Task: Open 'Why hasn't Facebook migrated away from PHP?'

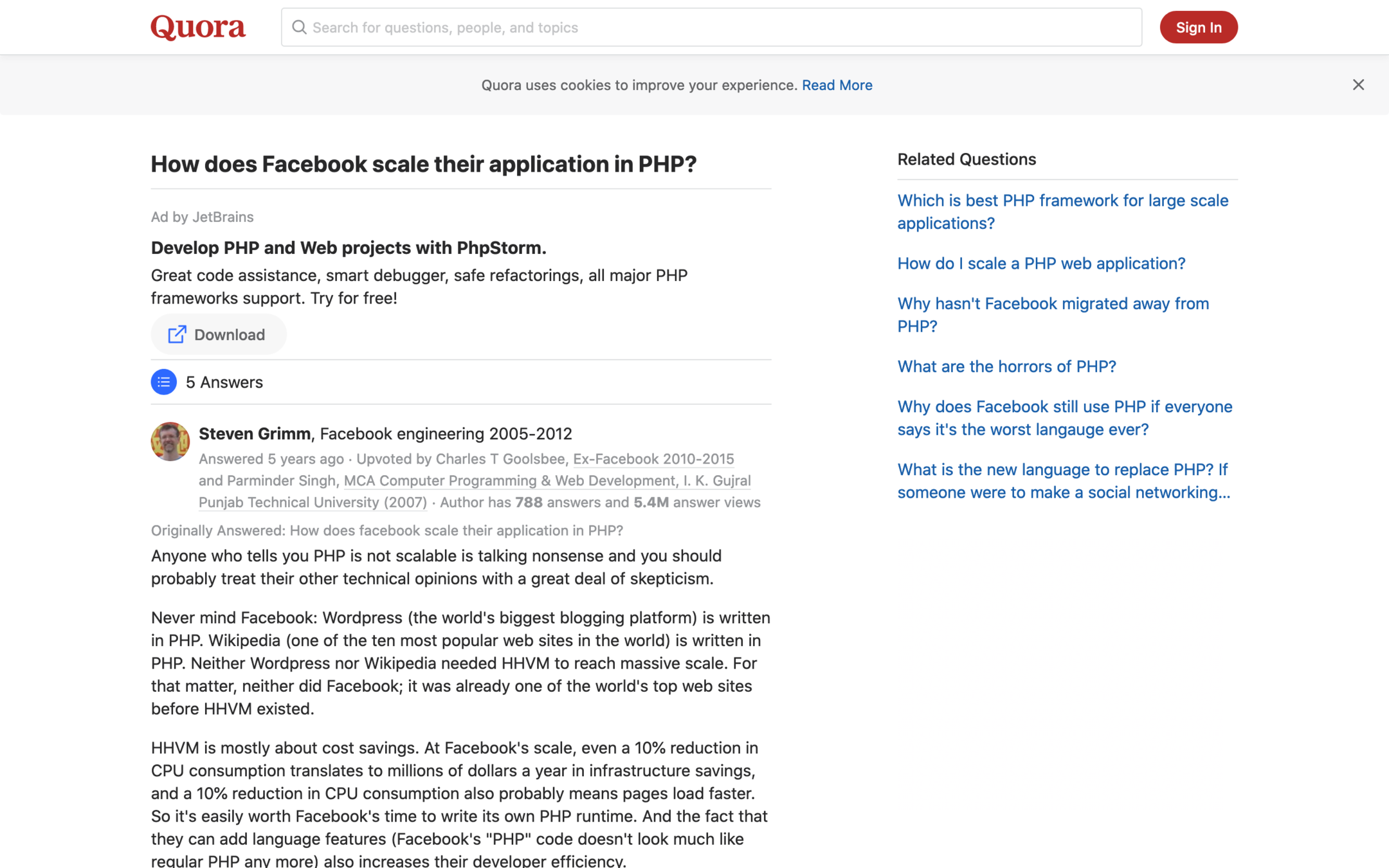Action: coord(1053,314)
